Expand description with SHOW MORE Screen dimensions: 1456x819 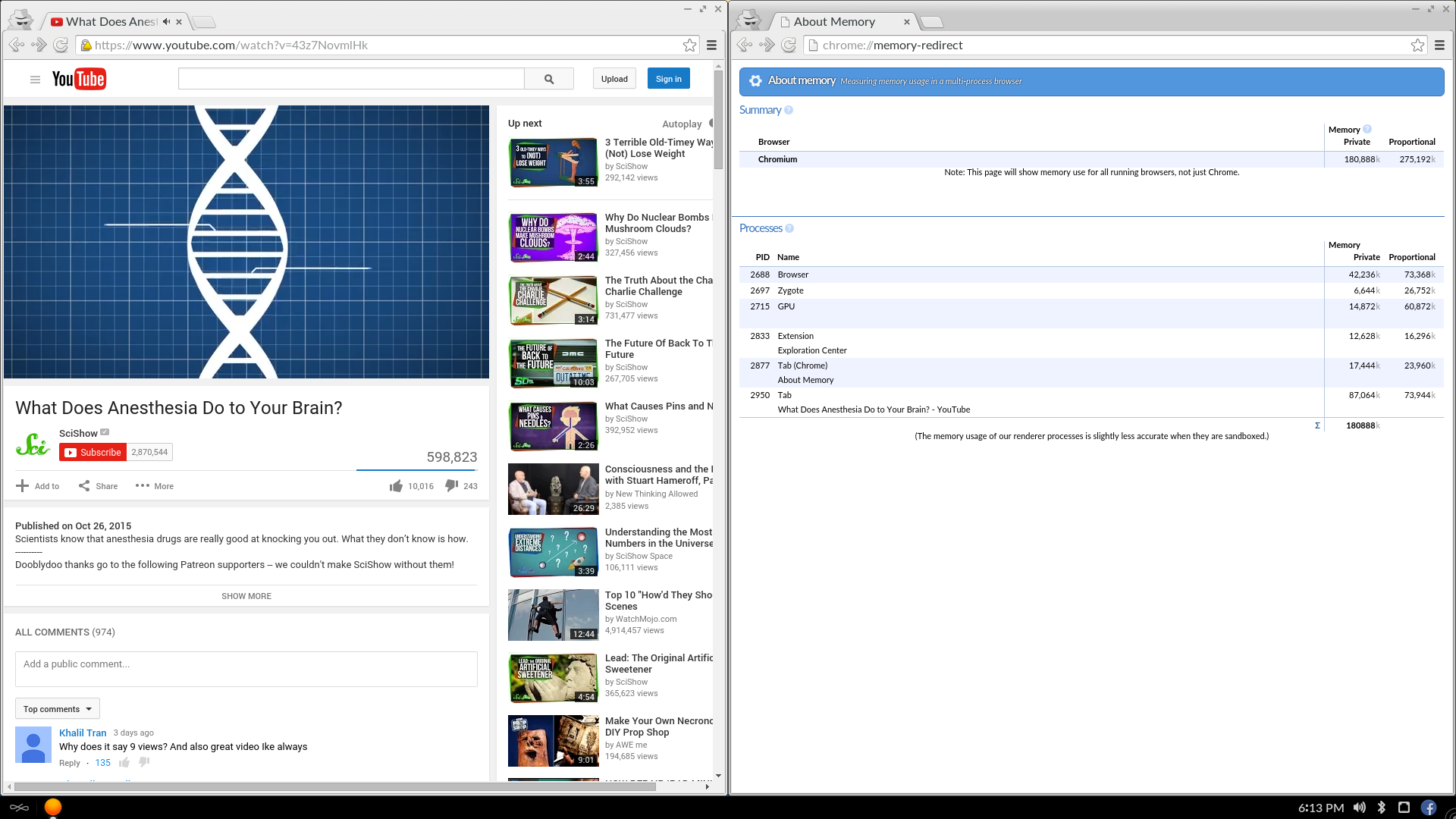(246, 596)
